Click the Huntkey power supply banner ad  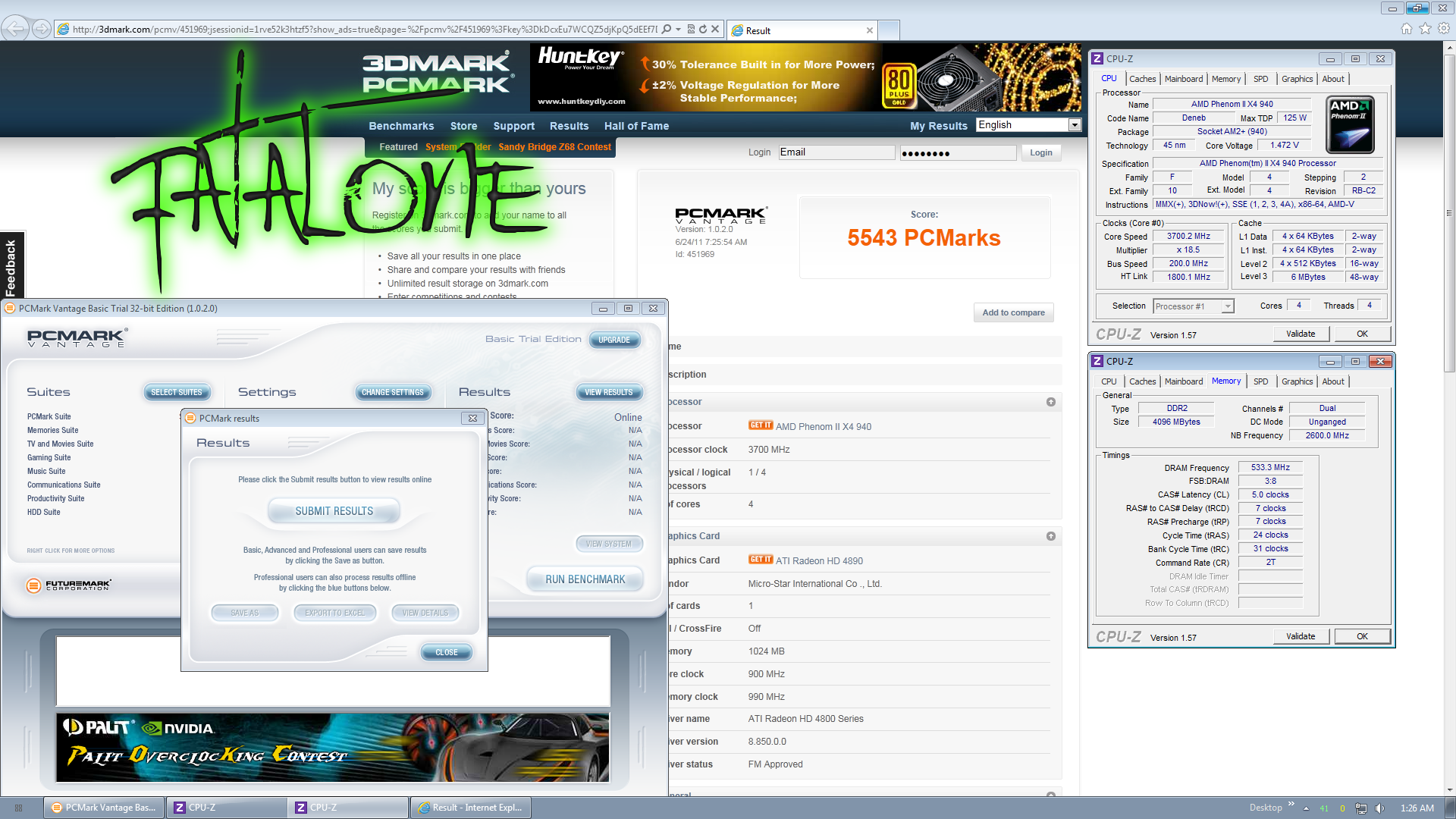pos(805,77)
